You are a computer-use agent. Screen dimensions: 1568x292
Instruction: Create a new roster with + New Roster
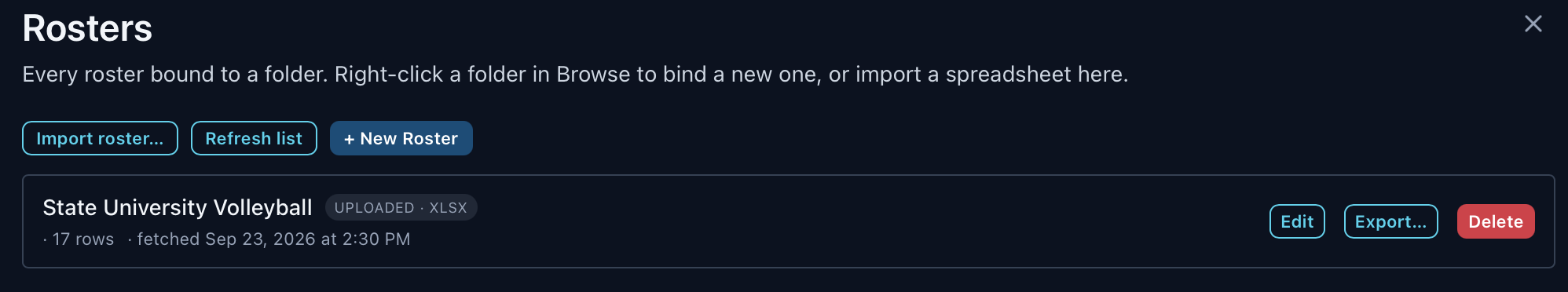tap(401, 138)
